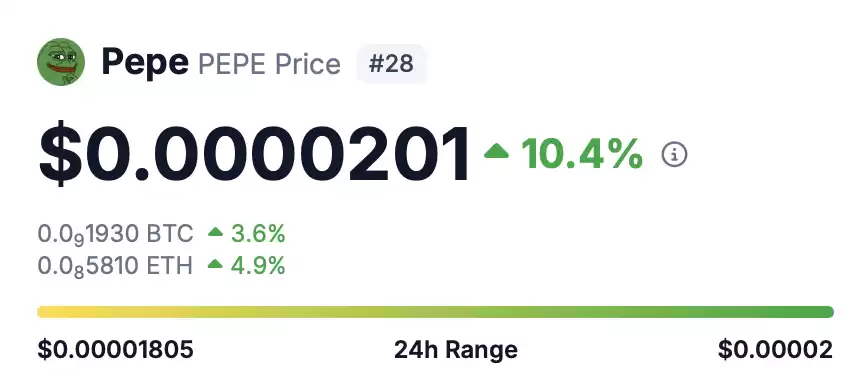Click the Pepe coin name heading
This screenshot has width=866, height=390.
(x=145, y=62)
